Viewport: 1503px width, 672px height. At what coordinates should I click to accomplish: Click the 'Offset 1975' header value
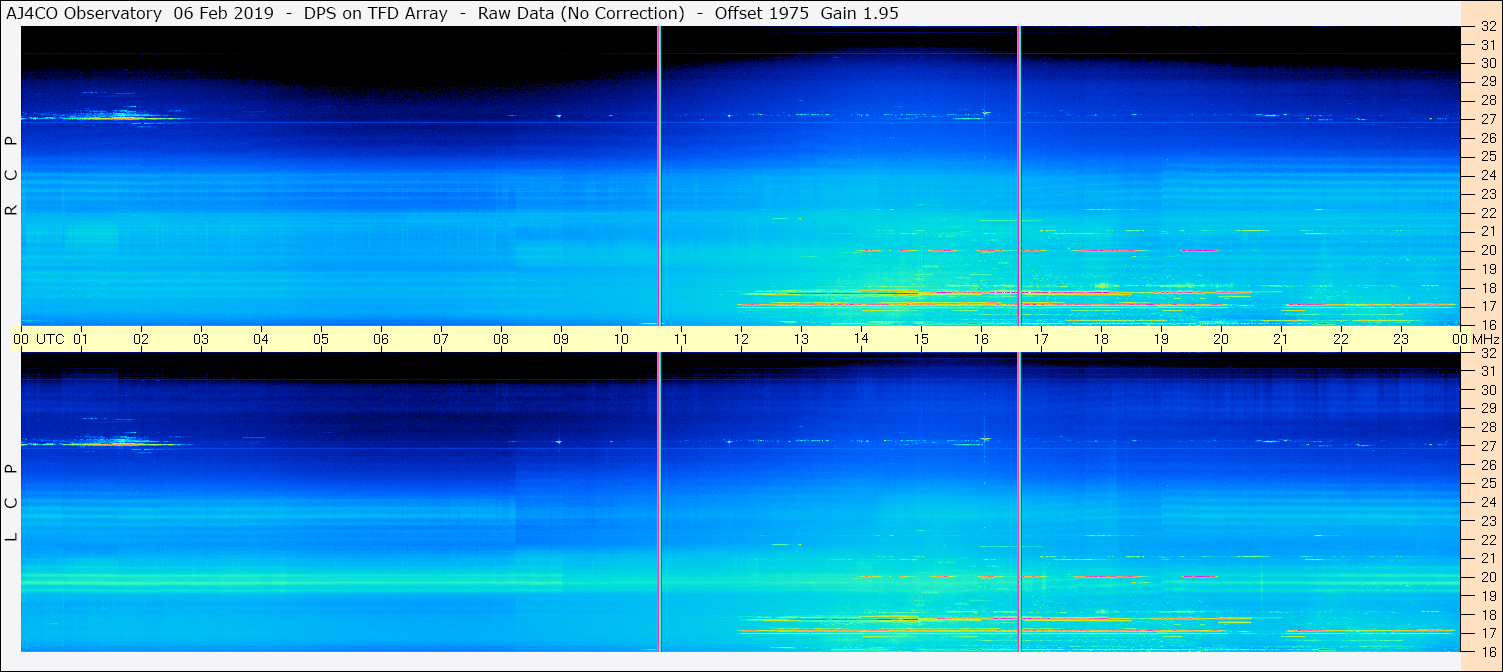pyautogui.click(x=761, y=13)
